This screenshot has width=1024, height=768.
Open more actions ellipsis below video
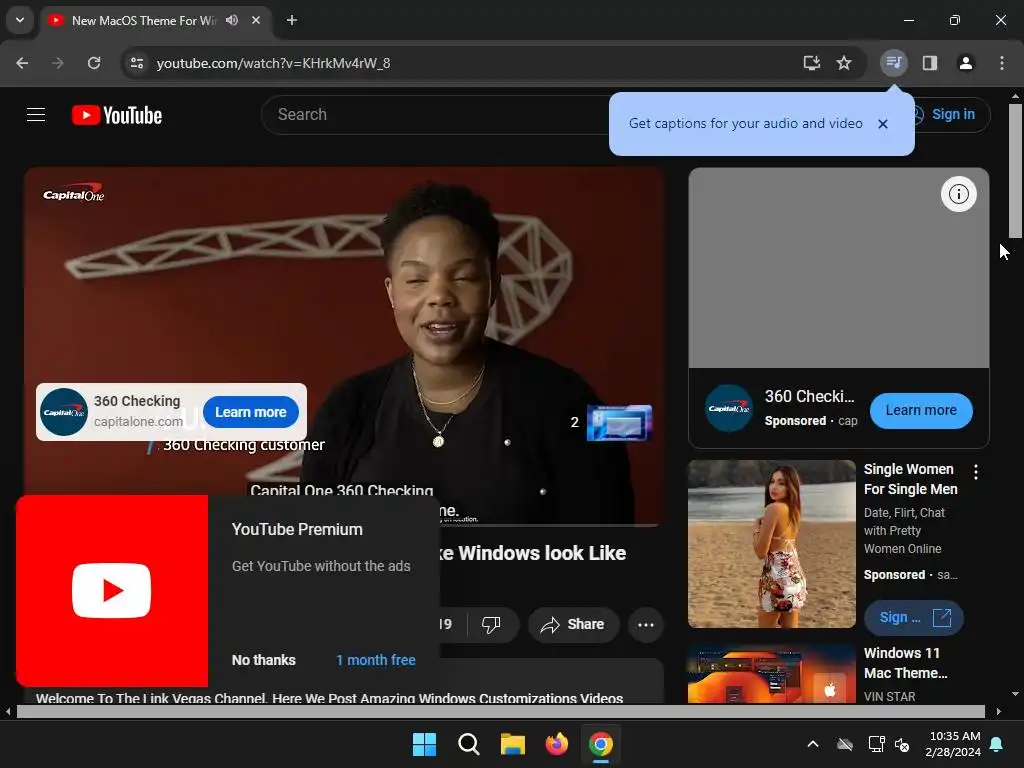click(x=645, y=624)
